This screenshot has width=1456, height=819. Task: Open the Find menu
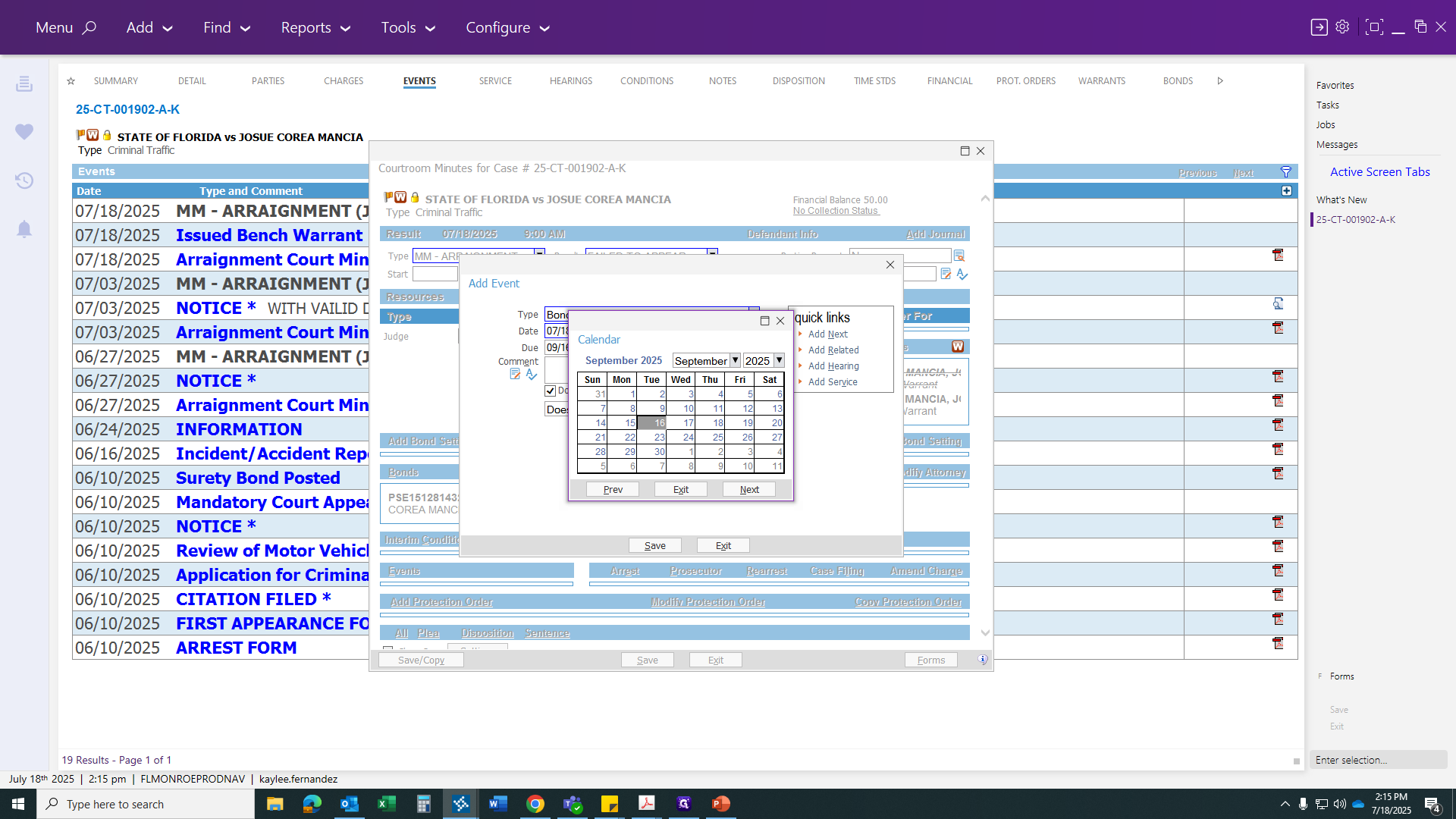(226, 27)
